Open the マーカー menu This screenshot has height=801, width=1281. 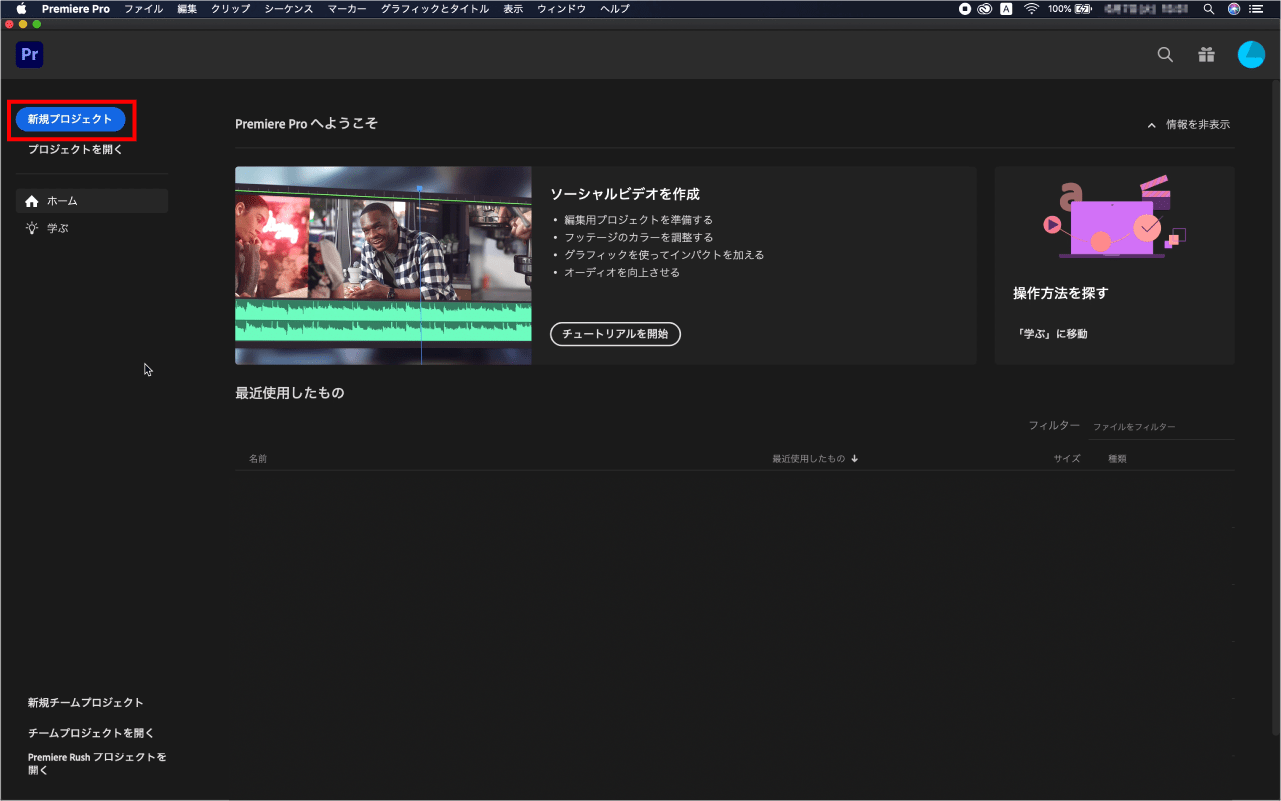pyautogui.click(x=347, y=9)
